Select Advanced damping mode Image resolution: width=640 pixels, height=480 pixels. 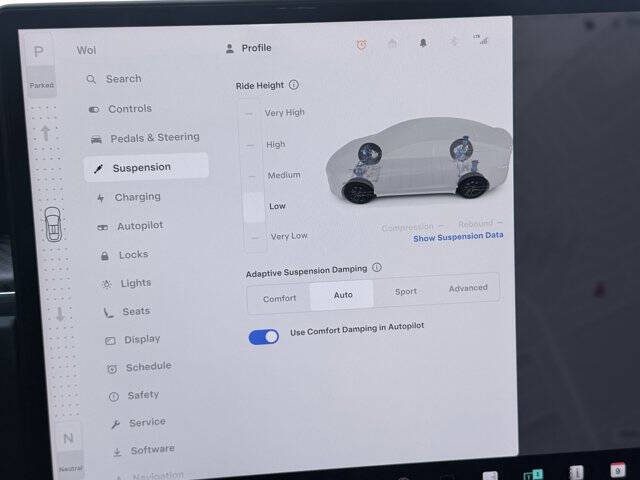pos(468,288)
